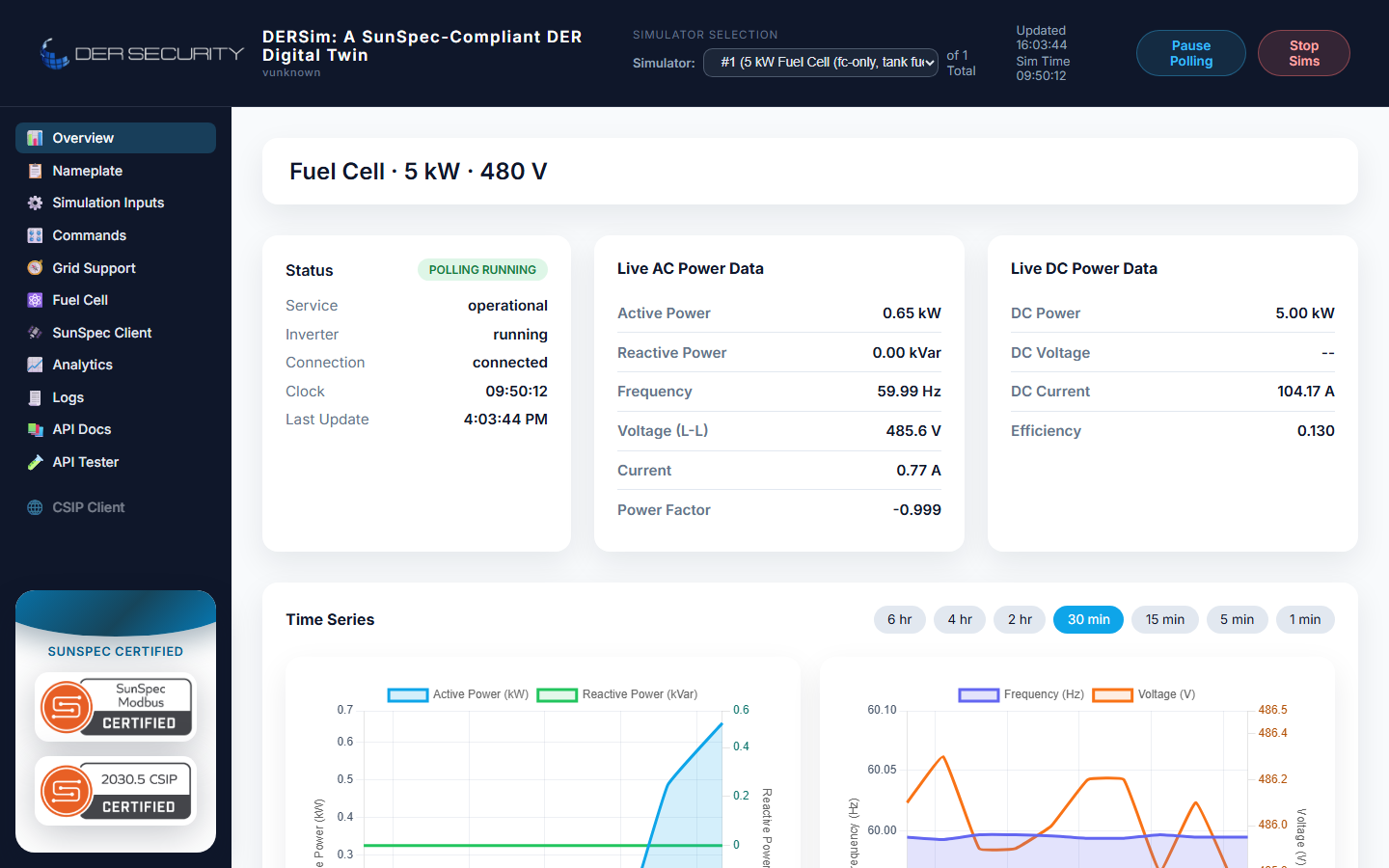Viewport: 1389px width, 868px height.
Task: Click the Connection status 'connected'
Action: tap(510, 363)
